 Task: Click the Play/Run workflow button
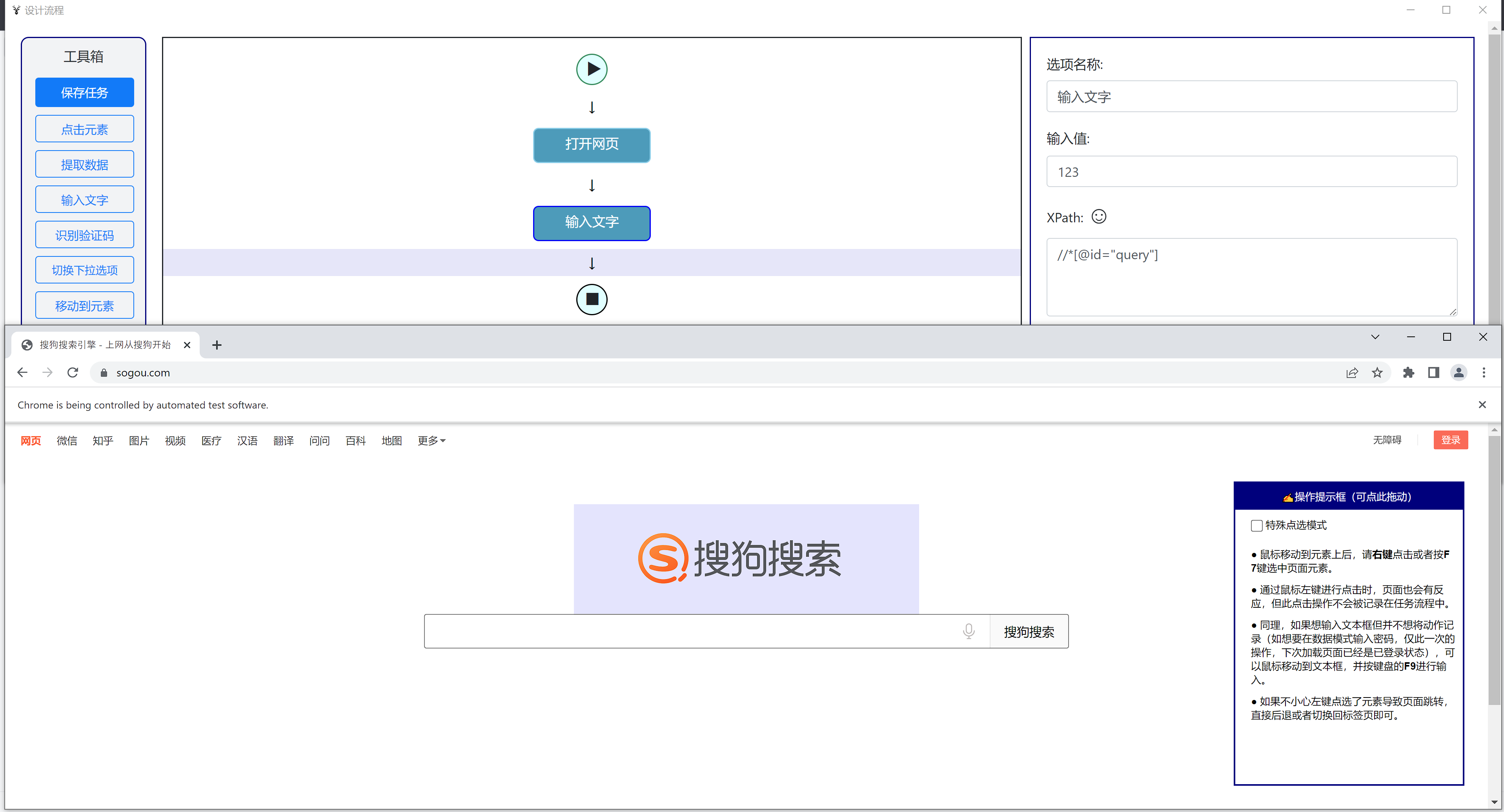[591, 68]
